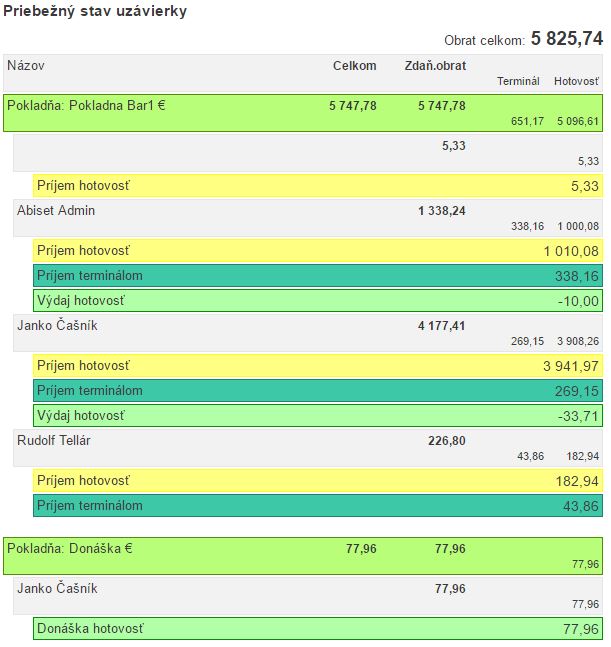Select the Pokladňa: Donáška € row
This screenshot has height=647, width=611.
[x=302, y=555]
